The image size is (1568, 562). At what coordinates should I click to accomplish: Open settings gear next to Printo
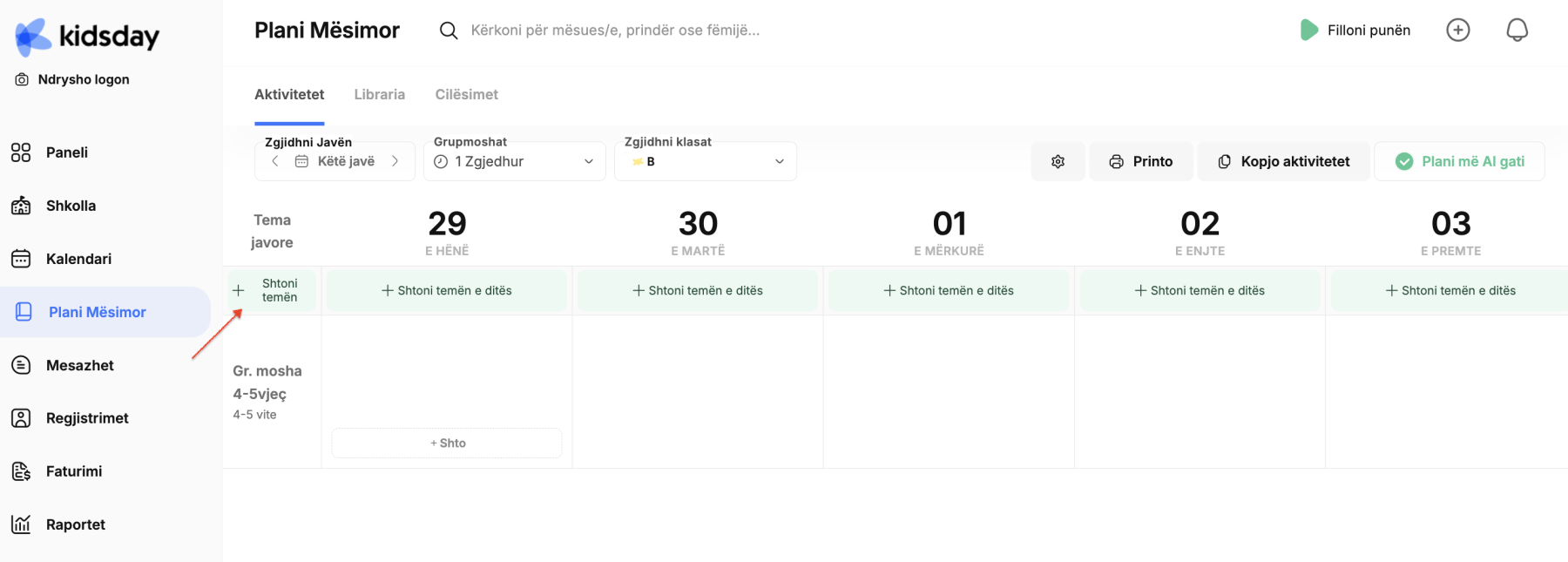pos(1058,162)
